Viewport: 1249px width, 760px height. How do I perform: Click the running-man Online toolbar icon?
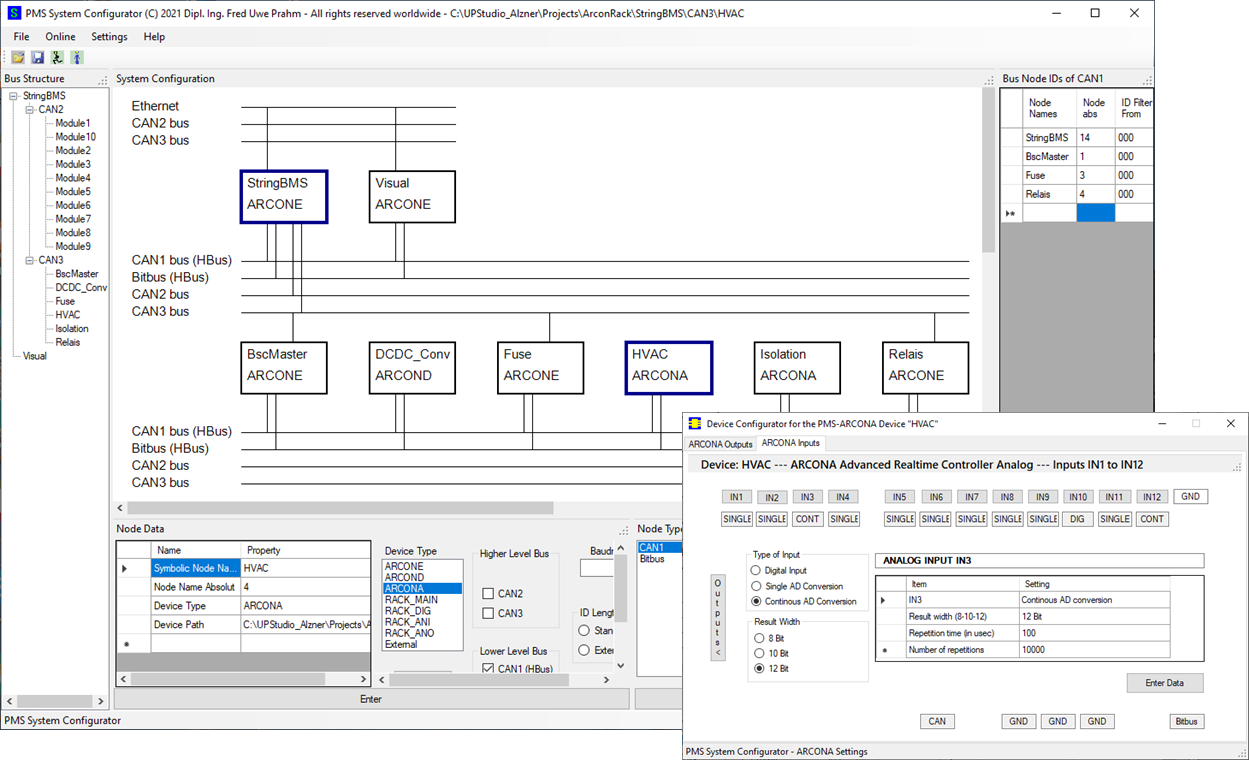(58, 57)
